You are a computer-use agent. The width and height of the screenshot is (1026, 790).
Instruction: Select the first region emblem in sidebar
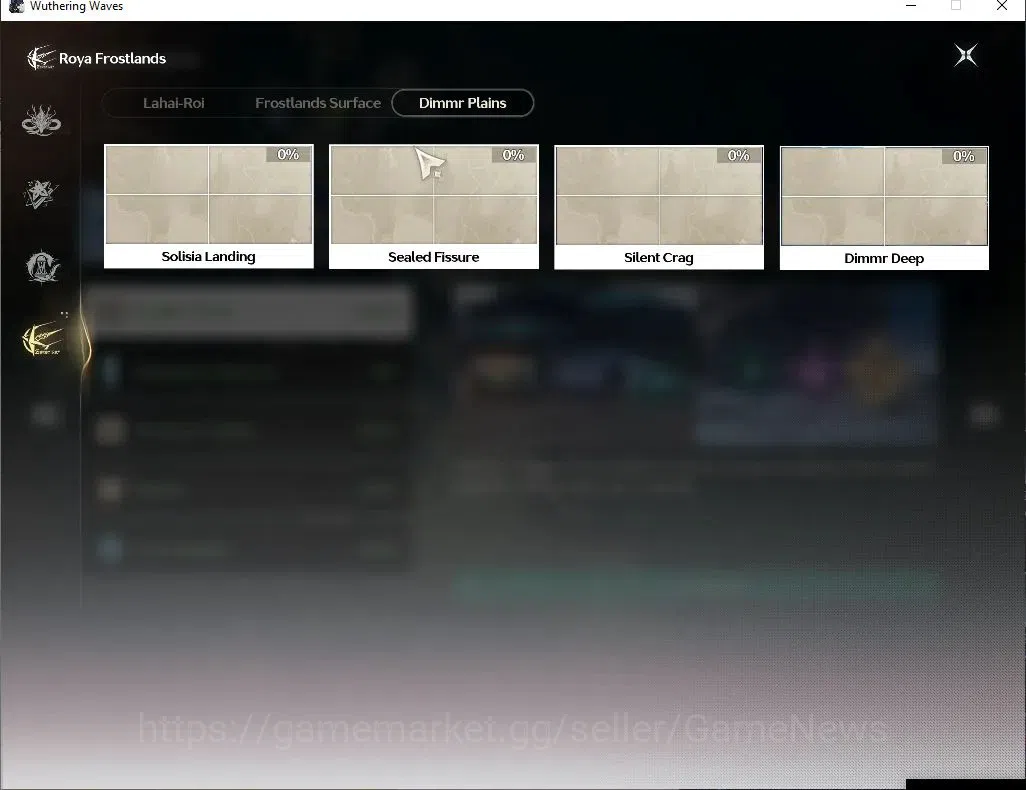(x=41, y=120)
